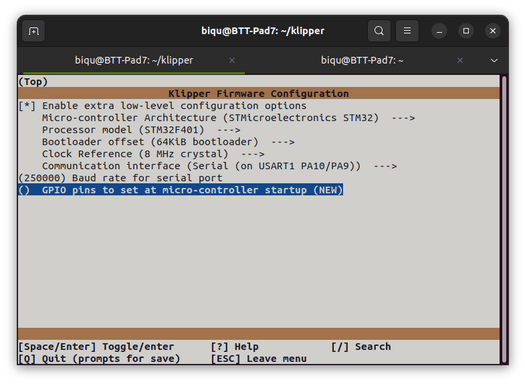The image size is (525, 384).
Task: Maximize the terminal window
Action: coord(466,31)
